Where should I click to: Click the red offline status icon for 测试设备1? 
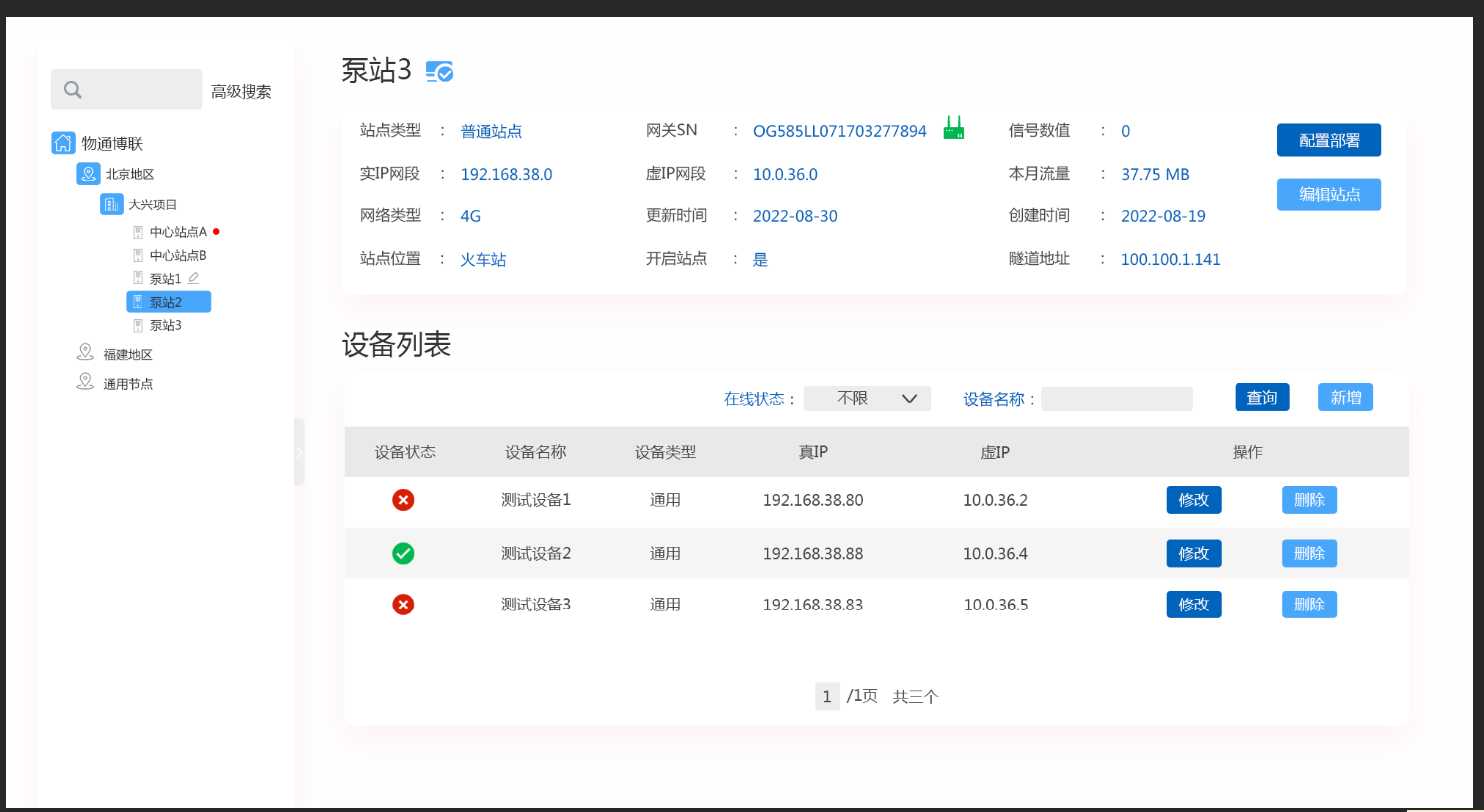coord(403,500)
